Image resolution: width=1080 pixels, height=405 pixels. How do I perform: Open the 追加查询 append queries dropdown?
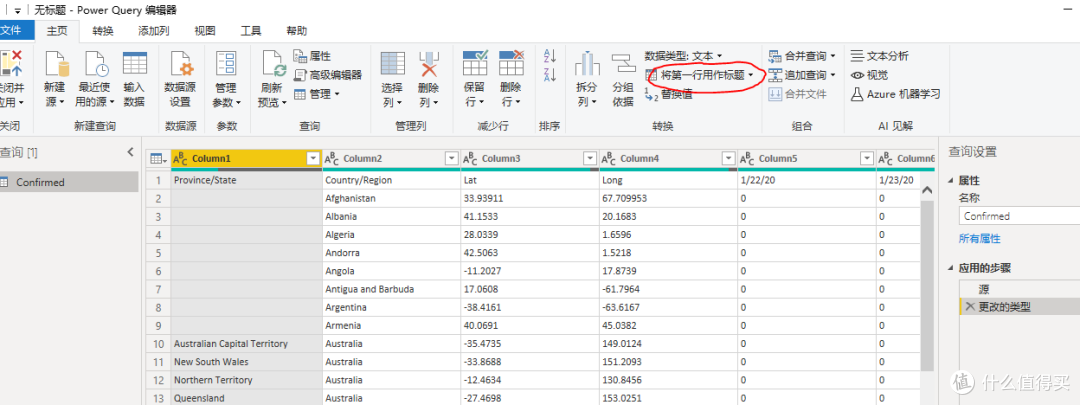point(802,74)
